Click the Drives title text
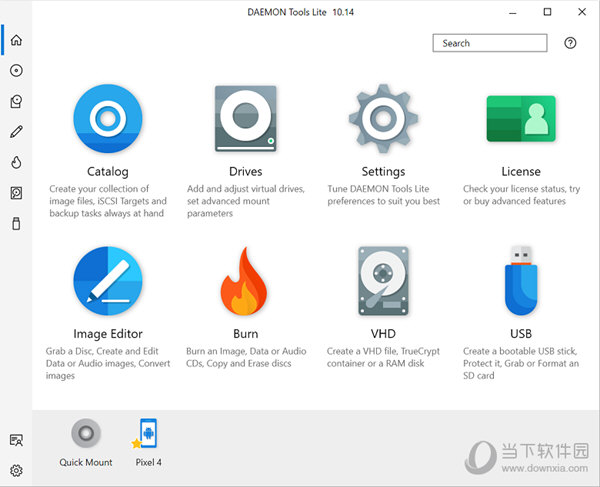 click(246, 171)
